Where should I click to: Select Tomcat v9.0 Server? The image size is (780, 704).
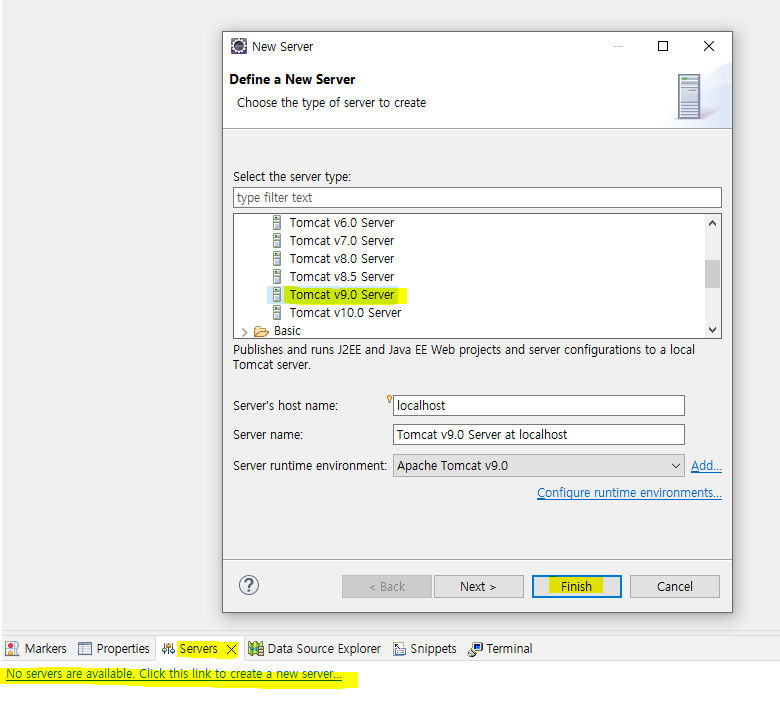(x=342, y=295)
